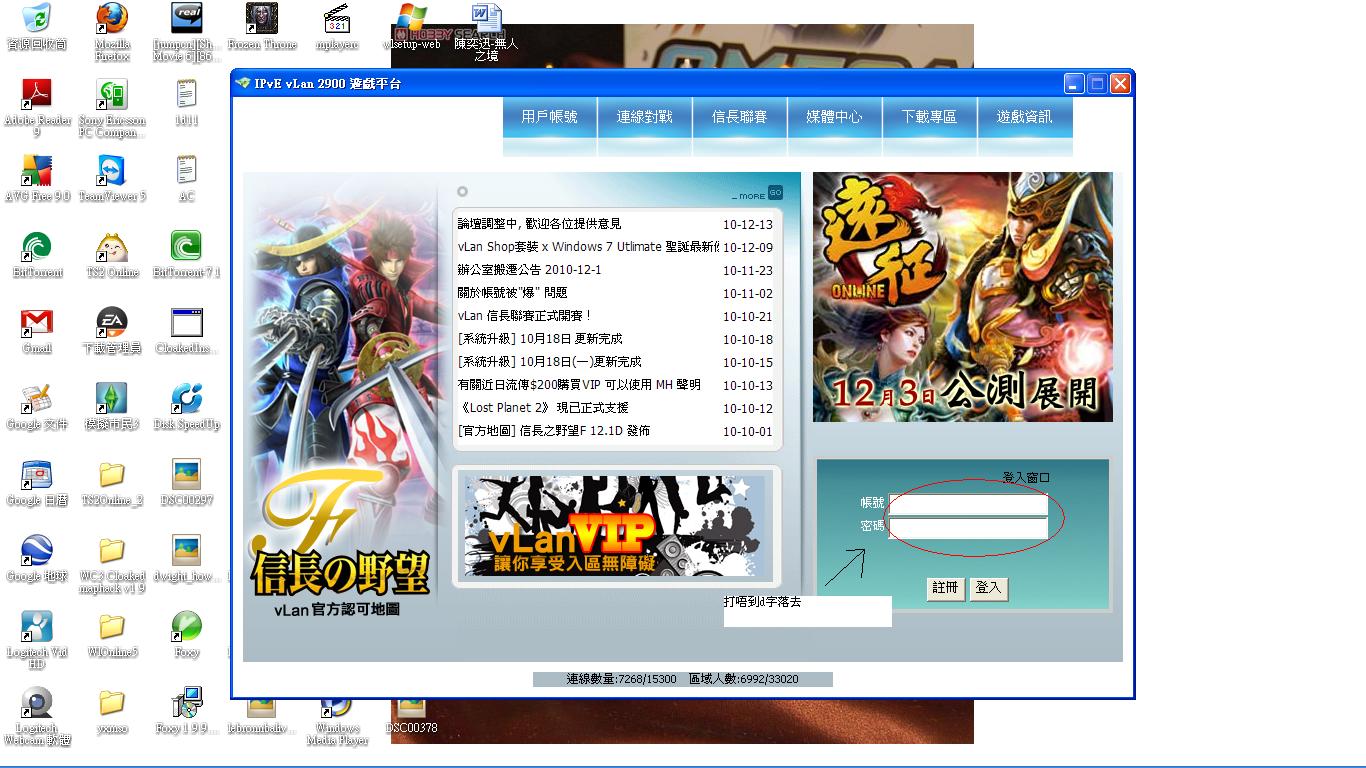Open the 用戶帳號 tab in vLan
This screenshot has height=768, width=1366.
tap(550, 117)
